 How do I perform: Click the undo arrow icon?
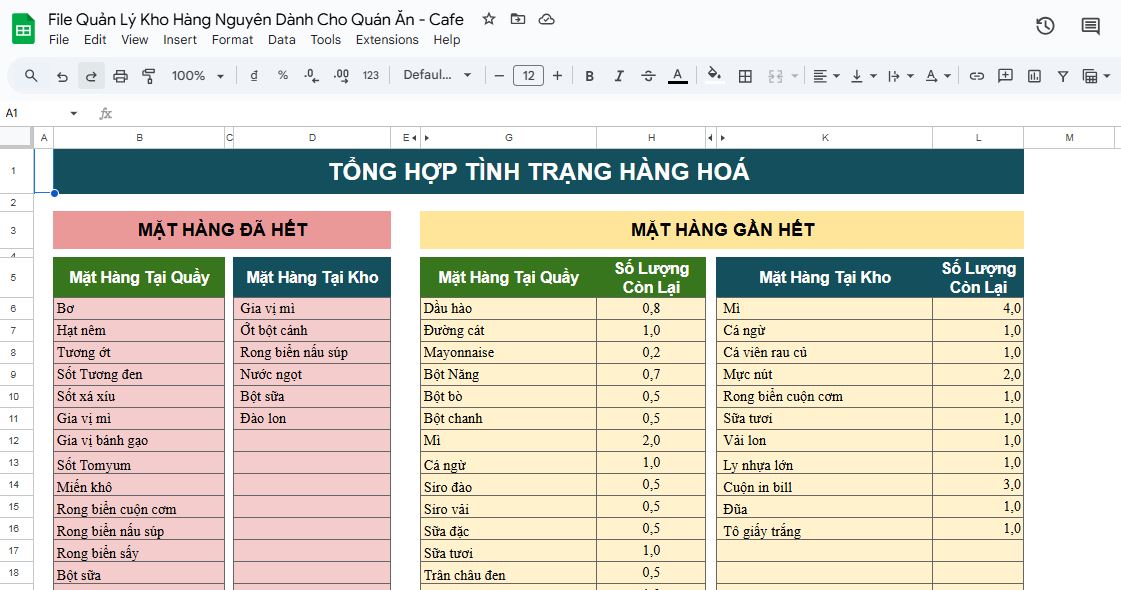tap(62, 76)
